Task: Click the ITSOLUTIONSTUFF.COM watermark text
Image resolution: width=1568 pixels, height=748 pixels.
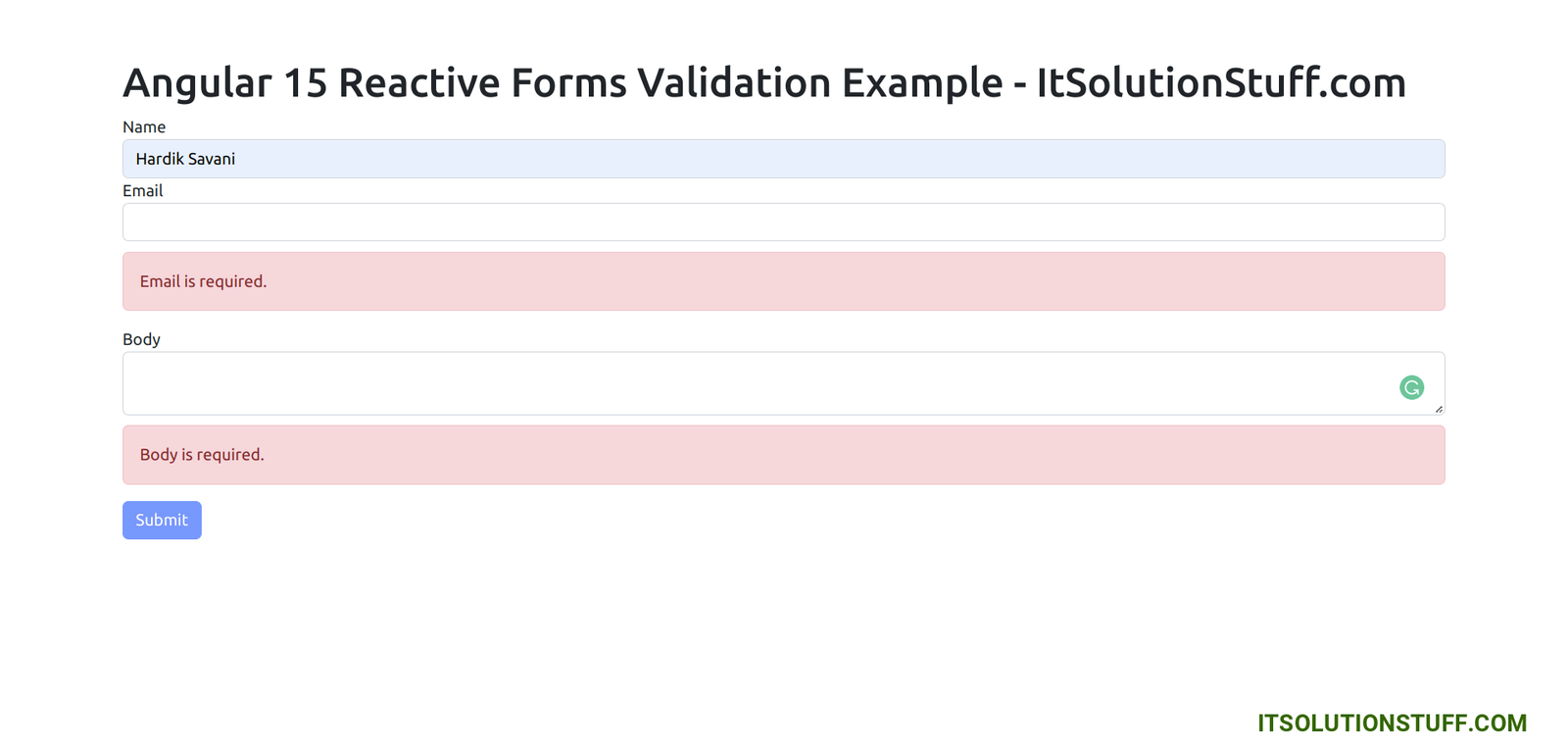Action: click(1392, 723)
